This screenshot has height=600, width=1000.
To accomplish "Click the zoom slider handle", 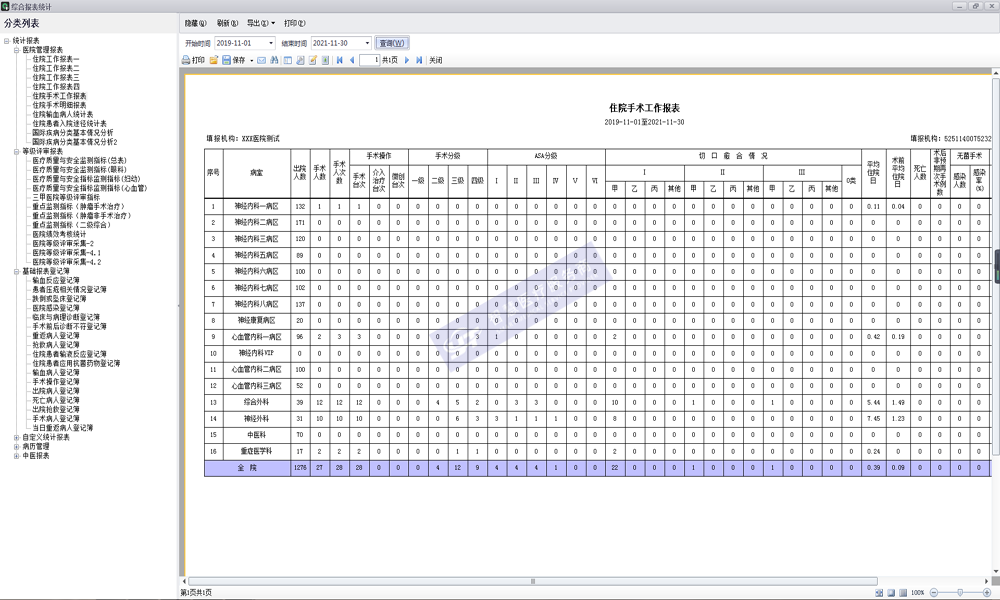I will click(960, 593).
